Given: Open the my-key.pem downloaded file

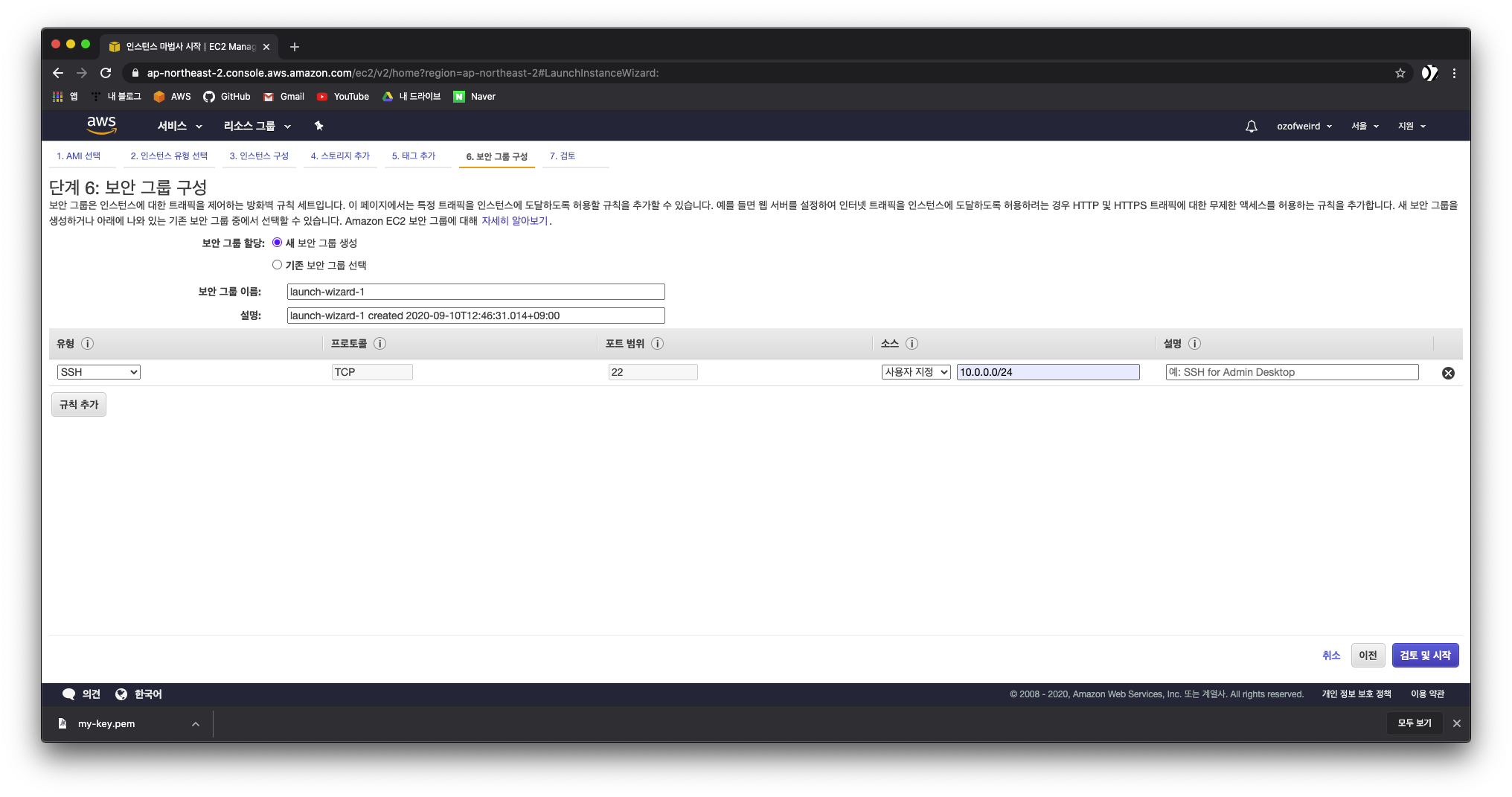Looking at the screenshot, I should click(106, 724).
